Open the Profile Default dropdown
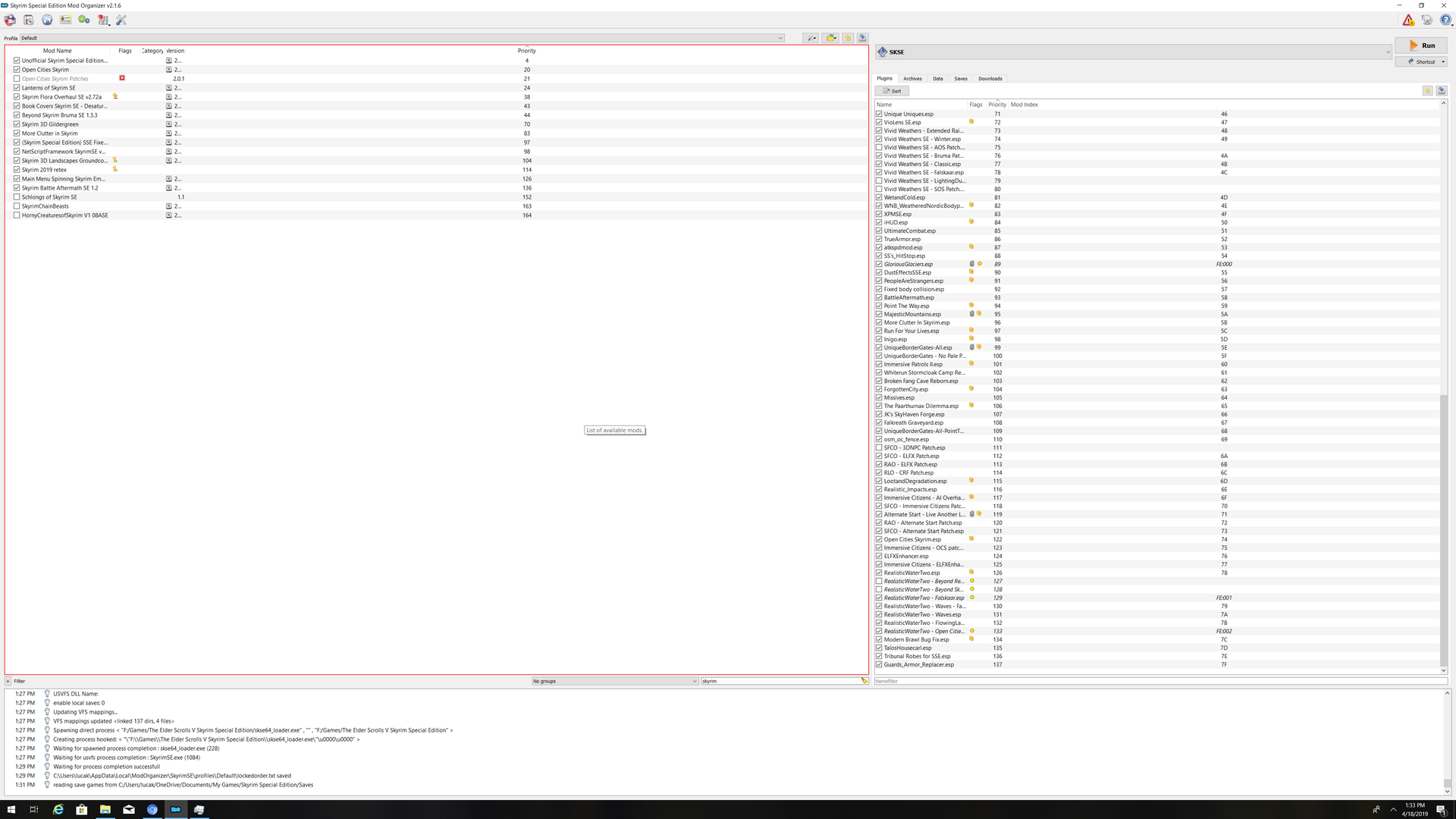This screenshot has height=819, width=1456. tap(402, 38)
